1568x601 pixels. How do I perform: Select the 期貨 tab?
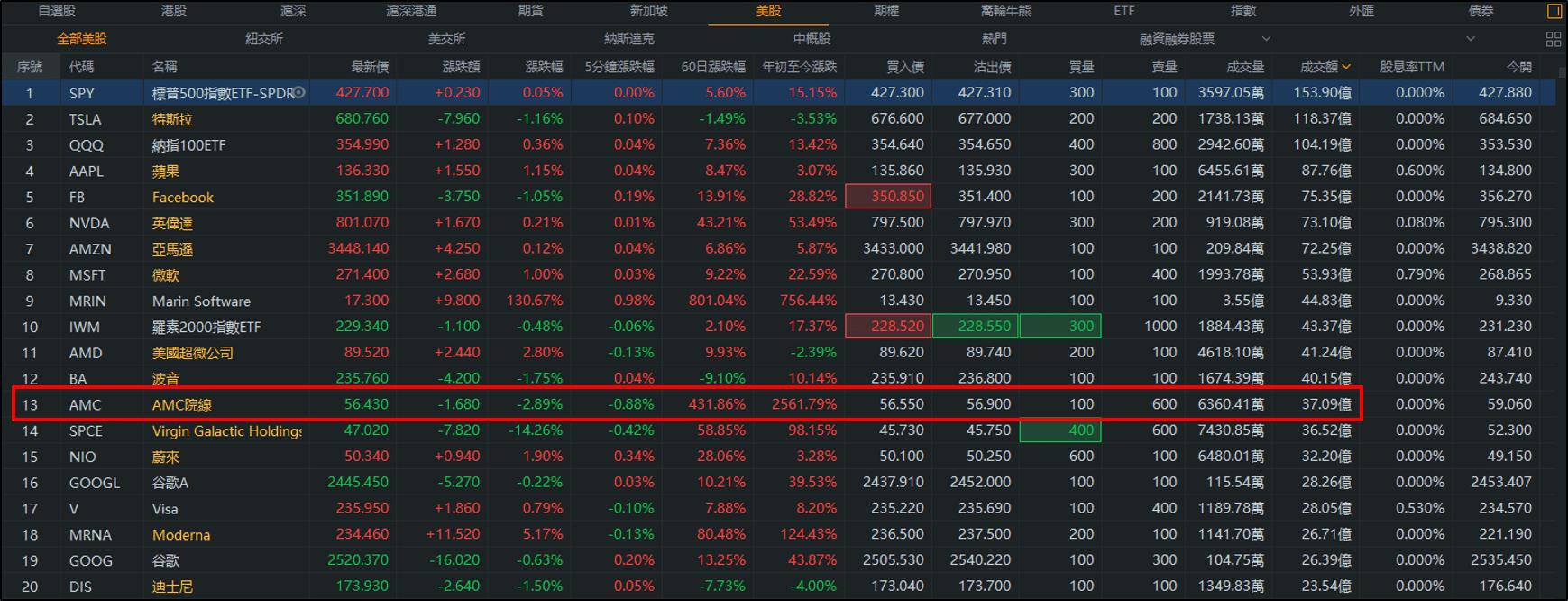click(531, 11)
